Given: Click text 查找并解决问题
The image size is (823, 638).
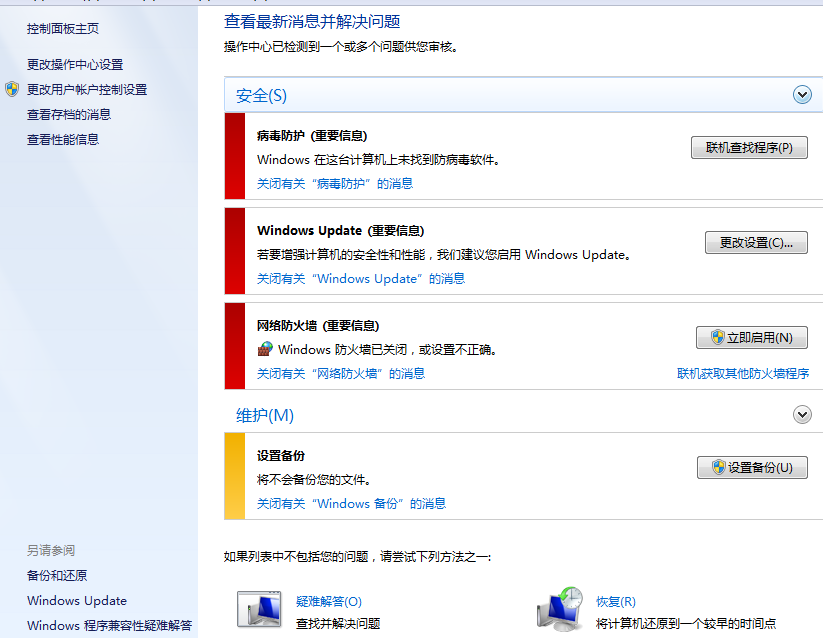Looking at the screenshot, I should click(338, 623).
